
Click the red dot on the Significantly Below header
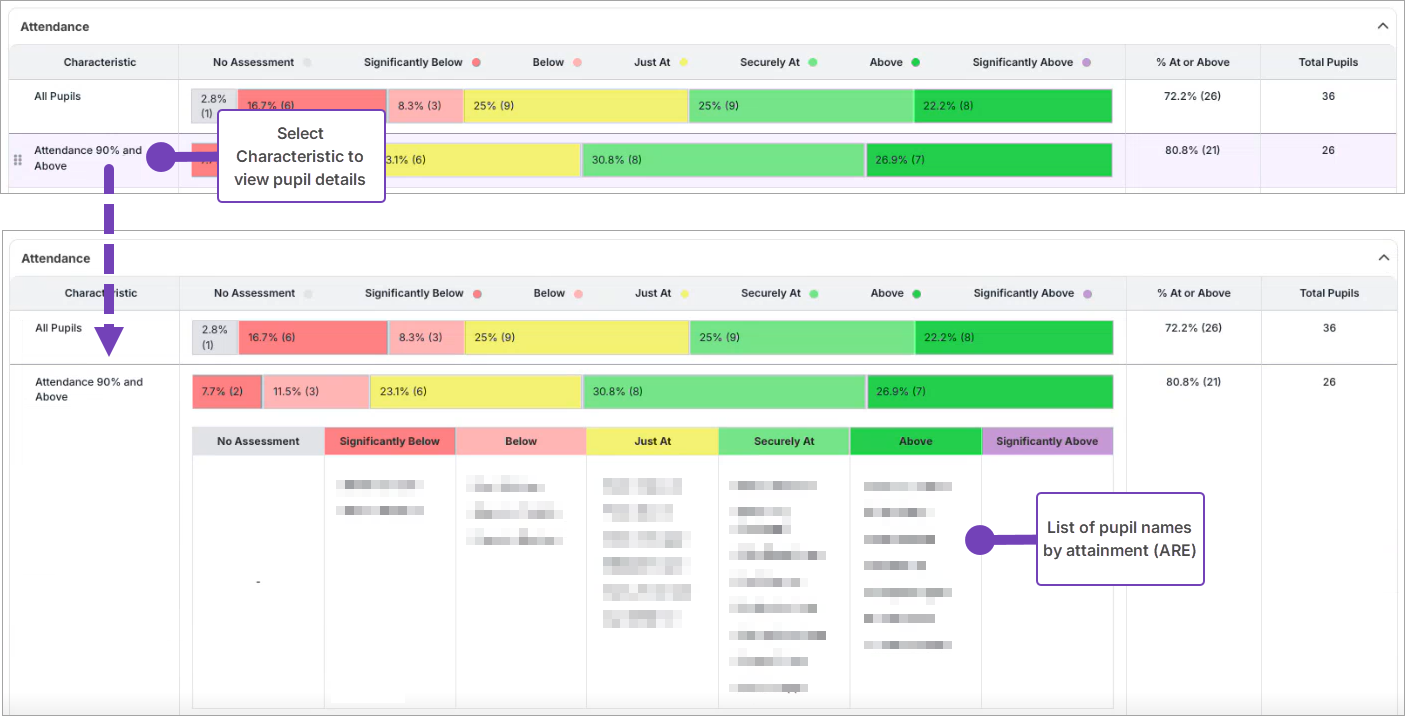pyautogui.click(x=477, y=62)
